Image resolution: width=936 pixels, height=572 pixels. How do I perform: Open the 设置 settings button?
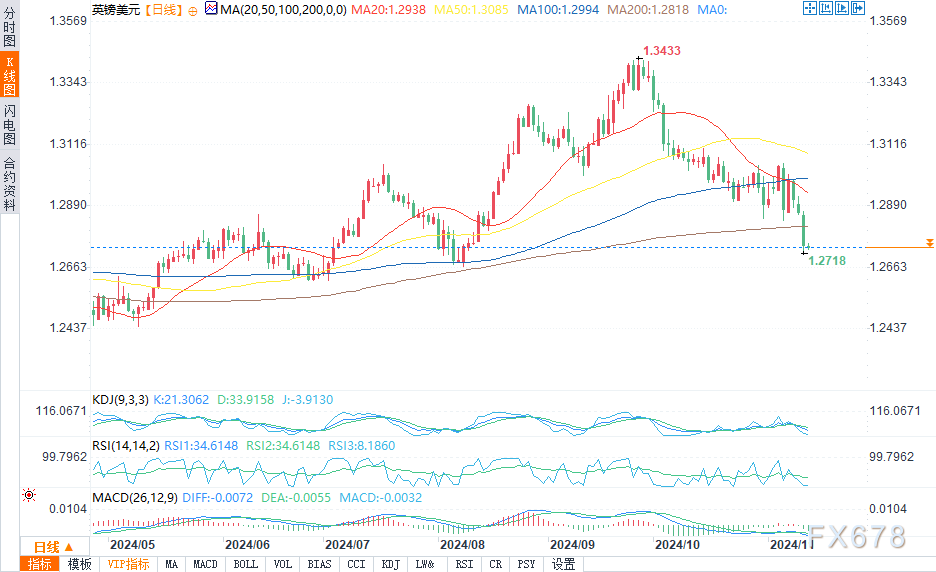pyautogui.click(x=563, y=564)
